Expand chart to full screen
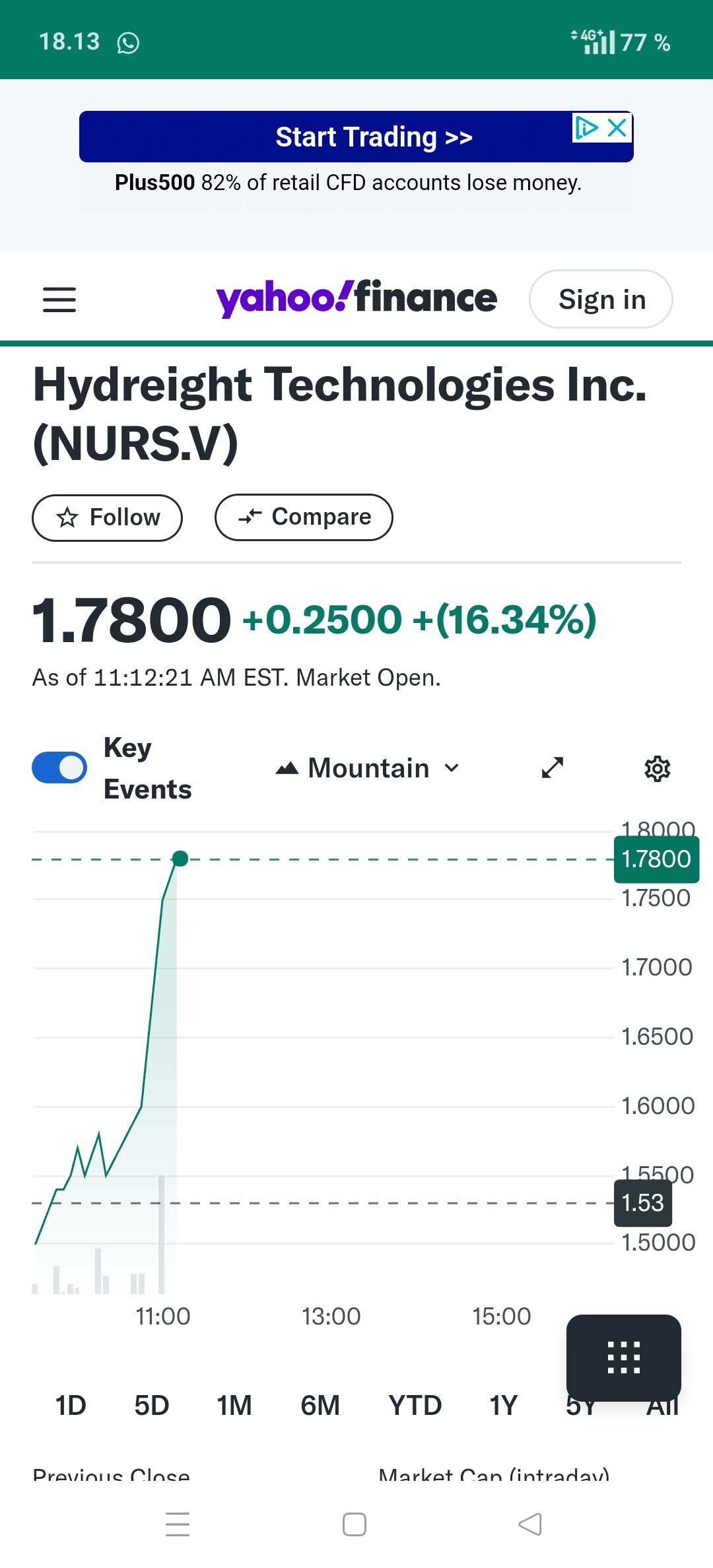The image size is (713, 1568). click(553, 768)
